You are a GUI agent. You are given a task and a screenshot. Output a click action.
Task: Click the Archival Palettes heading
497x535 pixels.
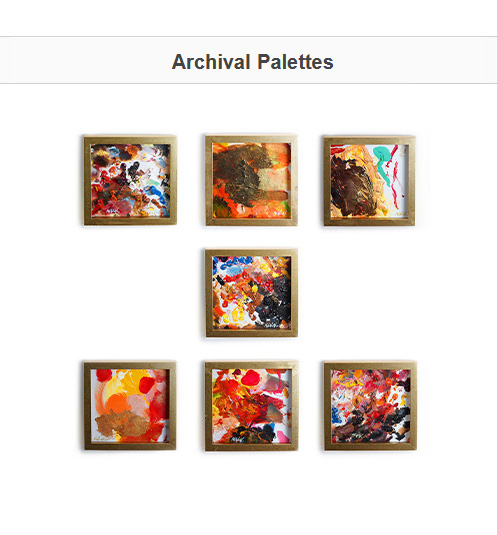pos(252,62)
